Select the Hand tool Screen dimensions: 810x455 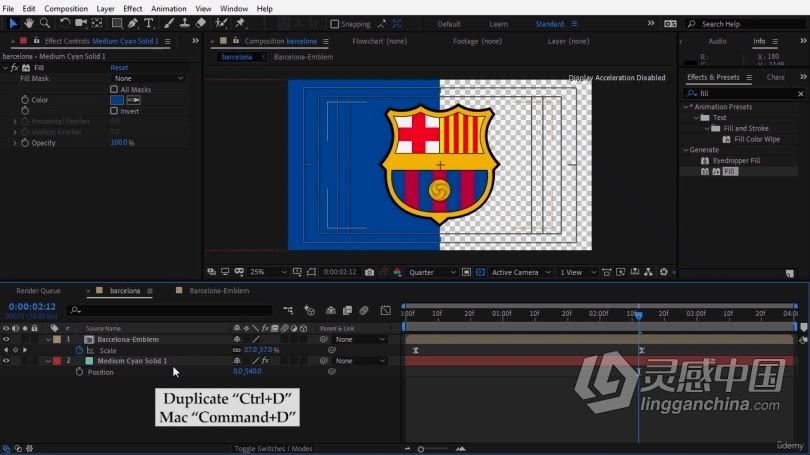pyautogui.click(x=29, y=23)
